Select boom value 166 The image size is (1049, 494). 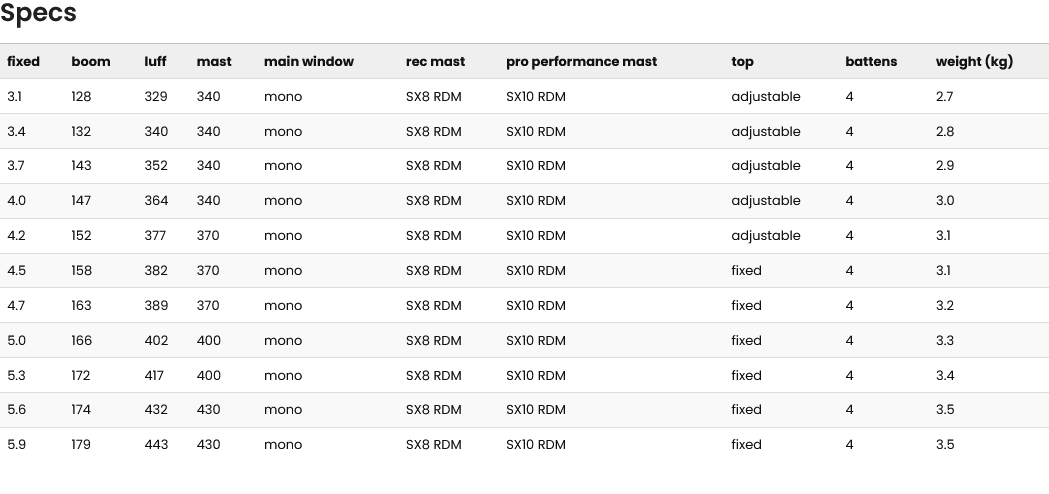82,341
